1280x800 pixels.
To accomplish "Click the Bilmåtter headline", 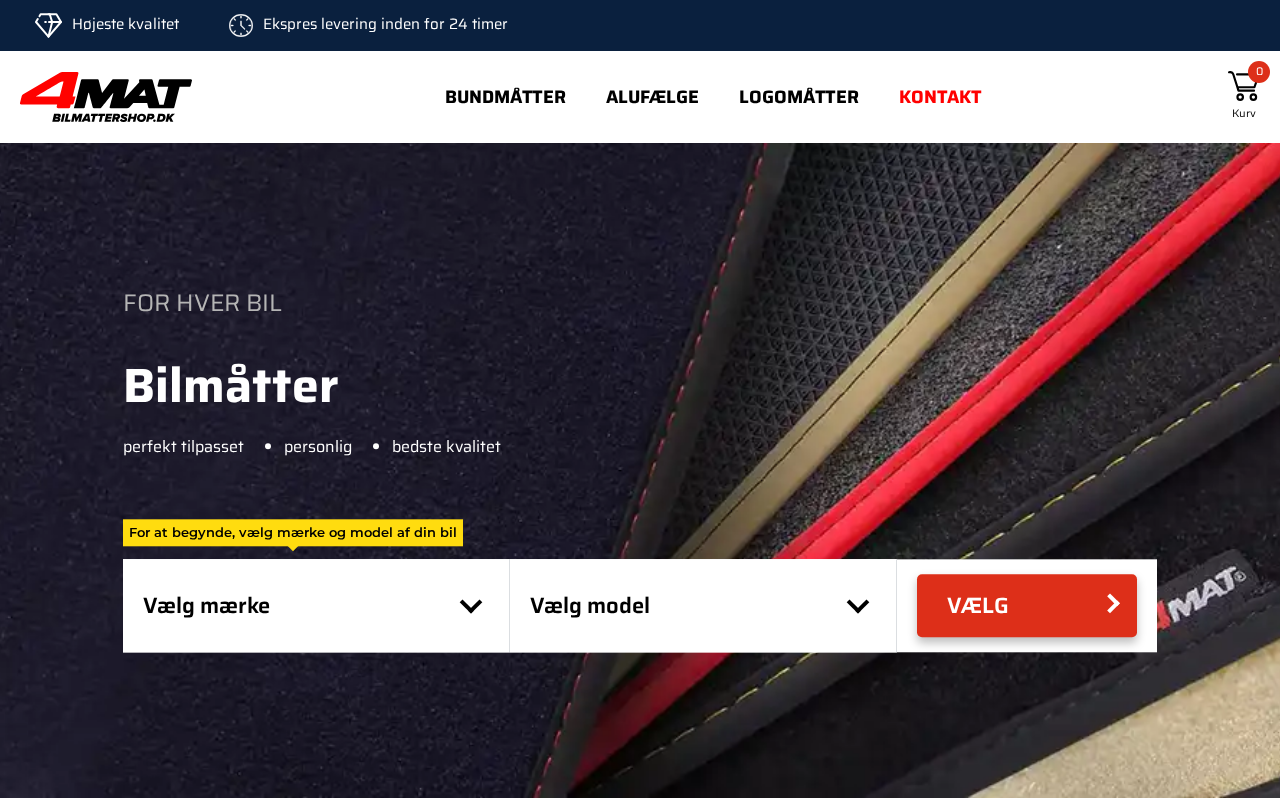I will point(231,387).
